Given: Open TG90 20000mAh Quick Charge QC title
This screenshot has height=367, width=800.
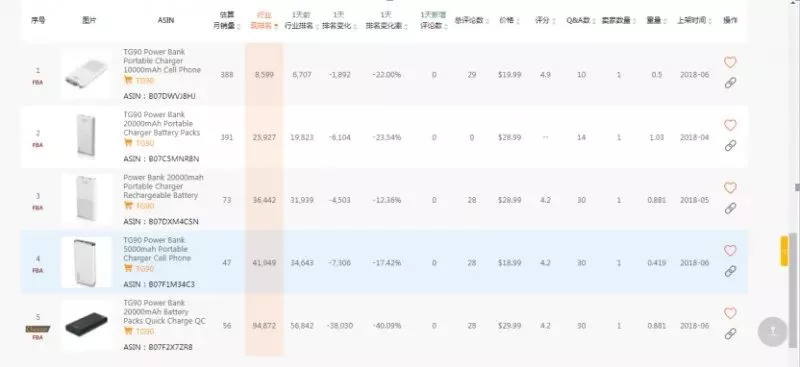Looking at the screenshot, I should [x=164, y=312].
